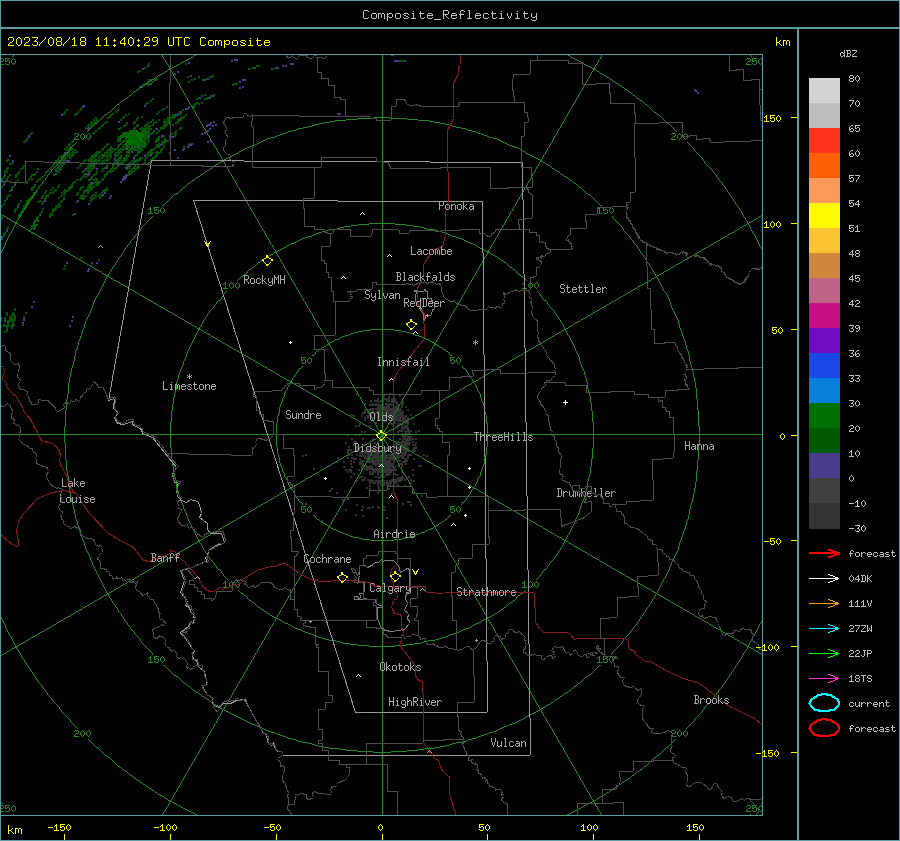The height and width of the screenshot is (841, 900).
Task: Click the Lake Louise label
Action: [x=77, y=491]
